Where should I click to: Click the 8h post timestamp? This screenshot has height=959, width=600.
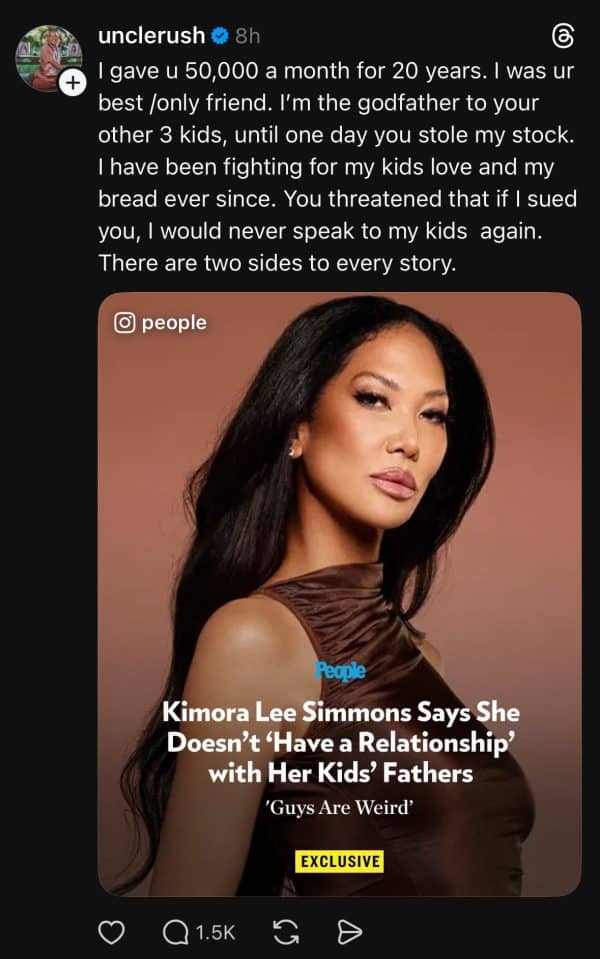(248, 37)
